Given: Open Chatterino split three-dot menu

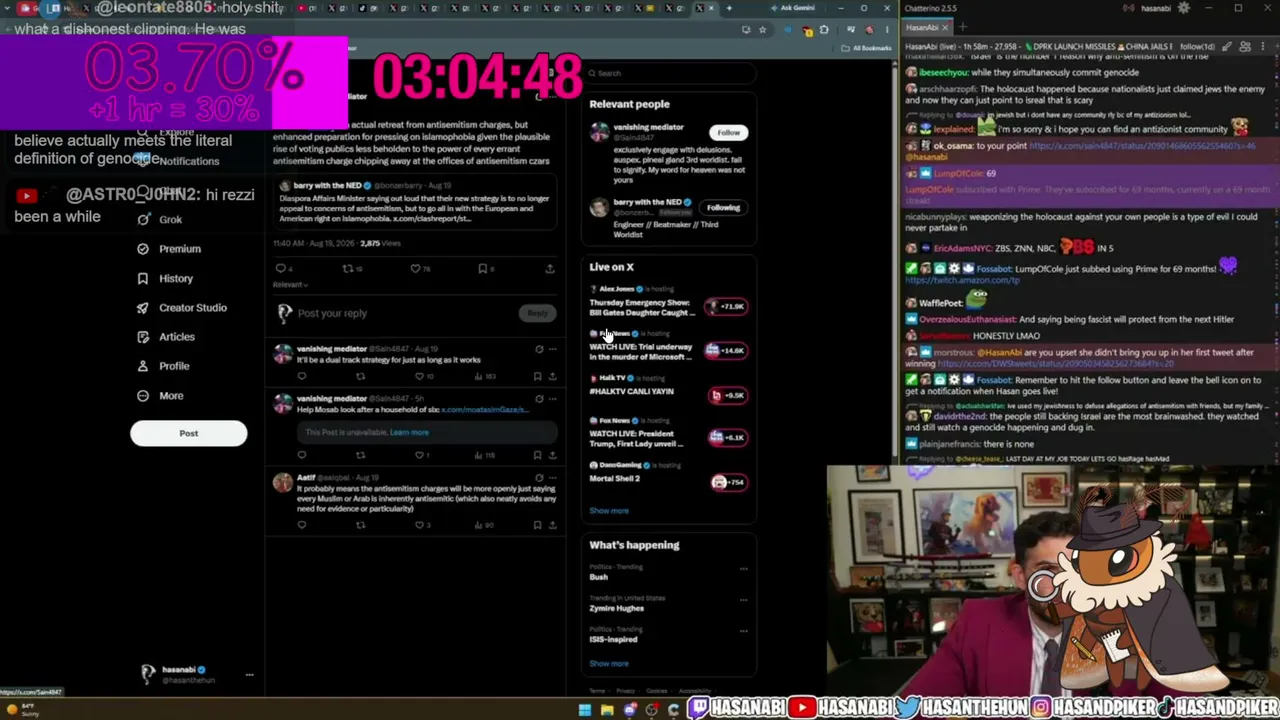Looking at the screenshot, I should pyautogui.click(x=1262, y=46).
